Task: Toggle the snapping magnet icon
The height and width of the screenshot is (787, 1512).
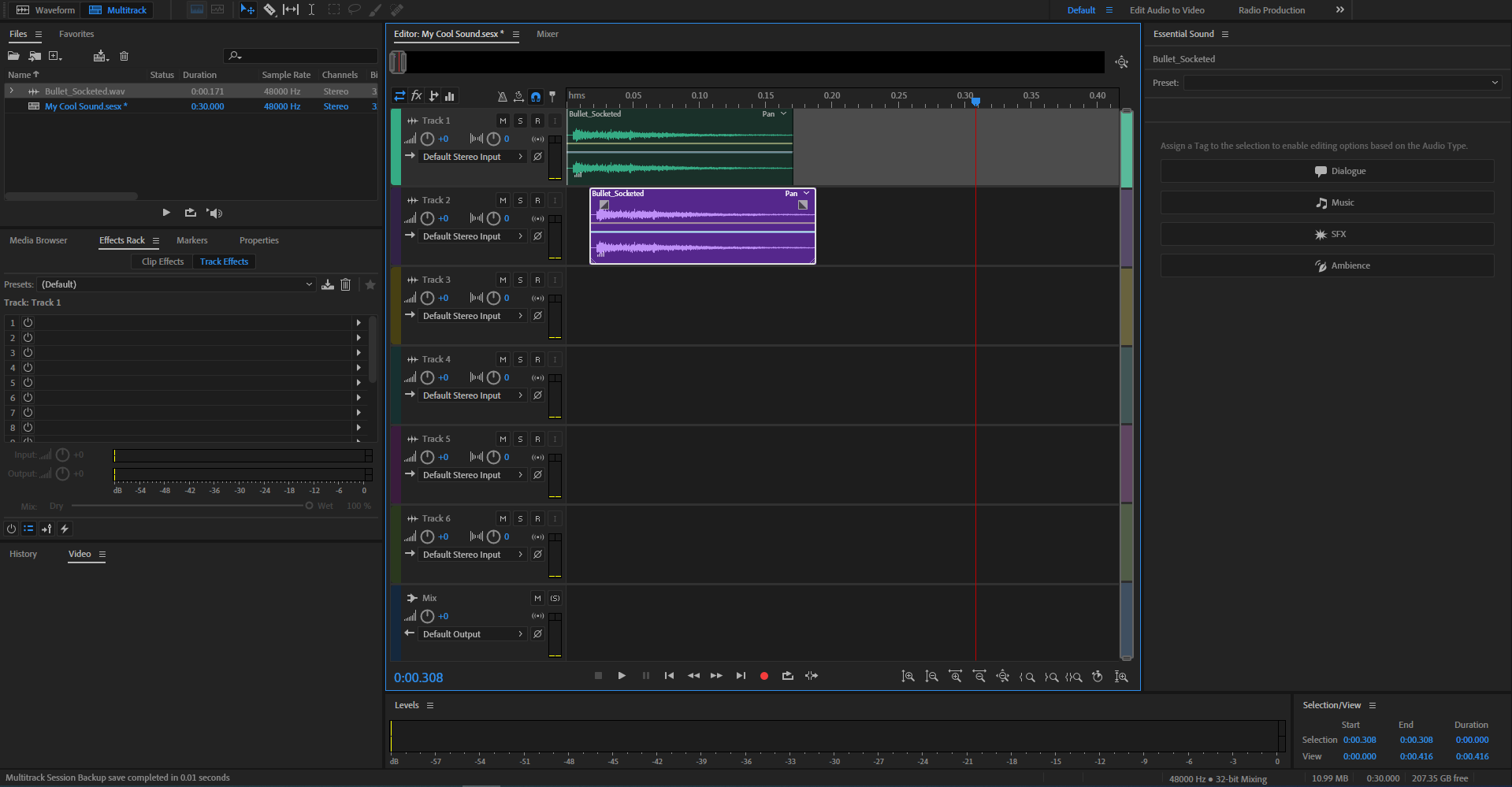Action: coord(536,96)
